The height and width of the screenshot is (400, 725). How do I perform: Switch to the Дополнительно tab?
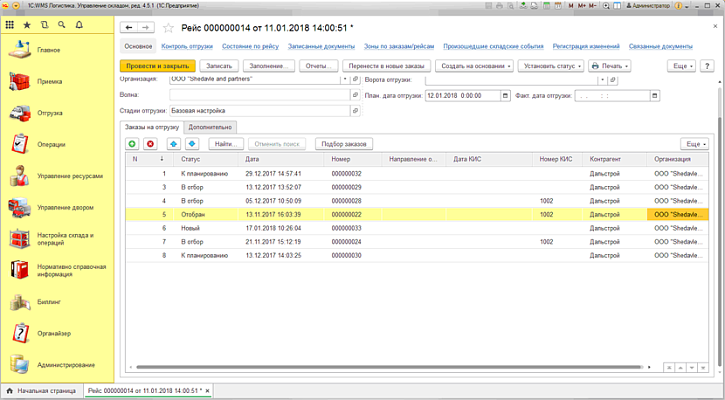point(211,127)
